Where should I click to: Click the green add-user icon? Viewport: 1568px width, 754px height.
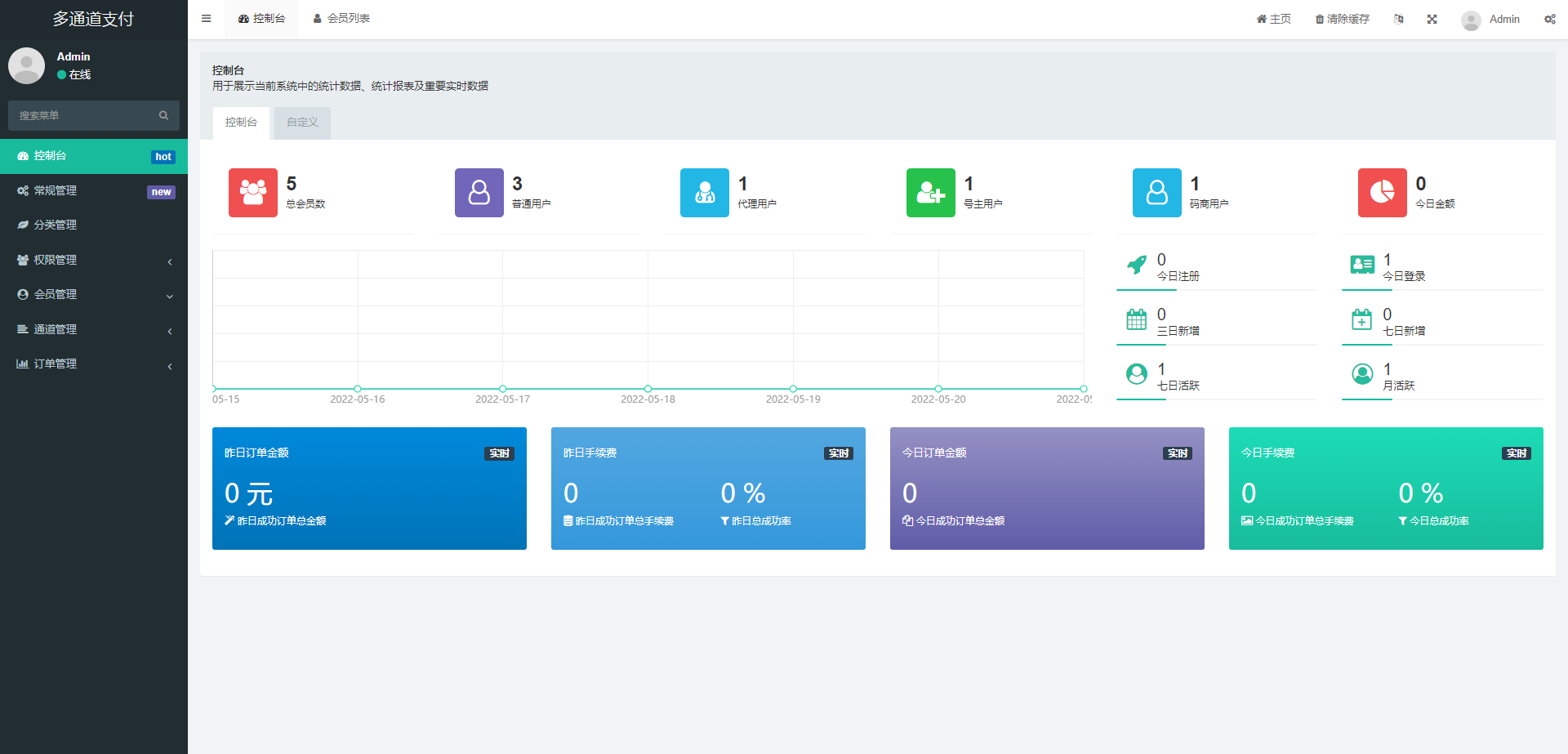point(930,193)
